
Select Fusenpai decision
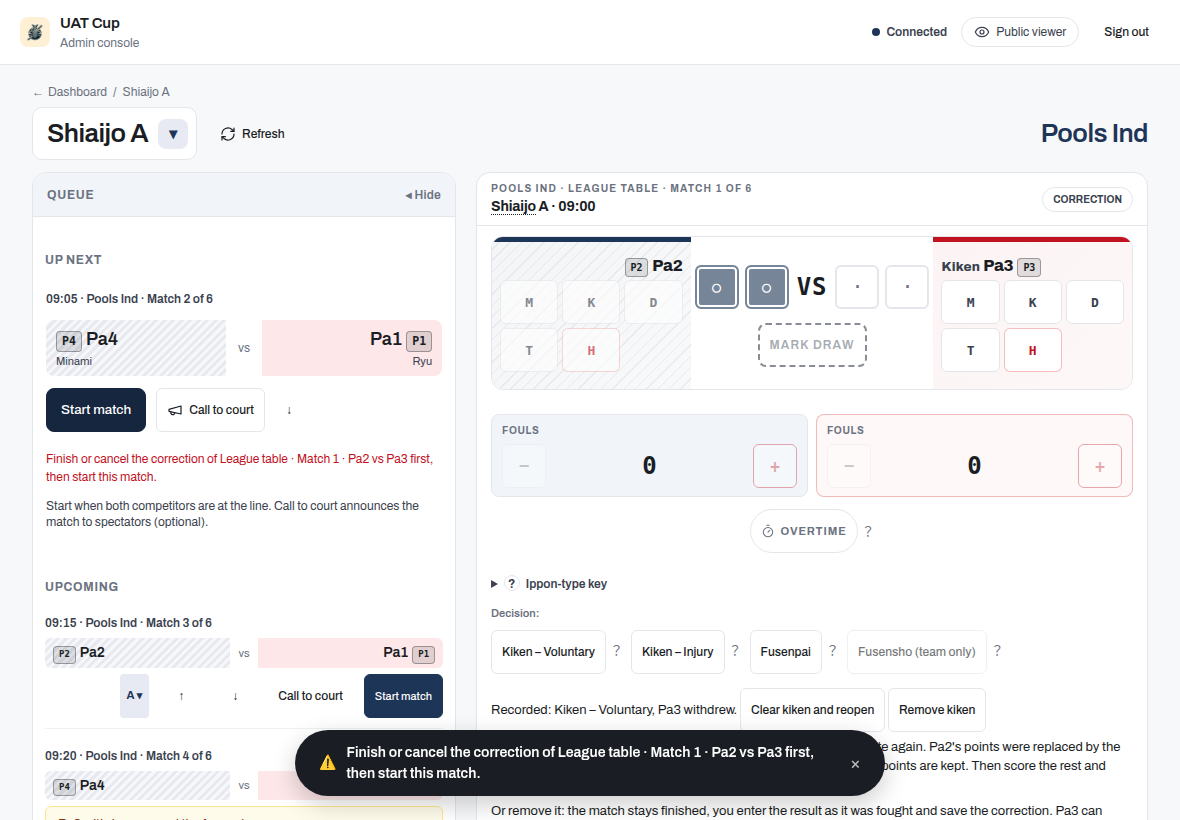pyautogui.click(x=786, y=651)
